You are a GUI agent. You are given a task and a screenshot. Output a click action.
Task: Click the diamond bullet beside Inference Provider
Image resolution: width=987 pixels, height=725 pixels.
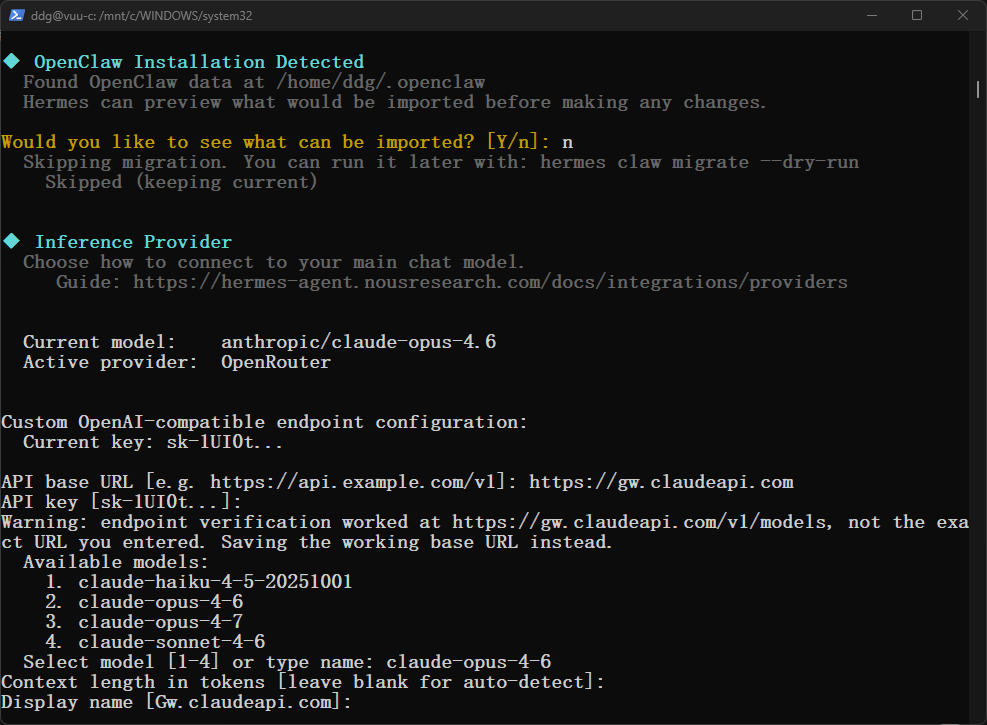point(11,241)
